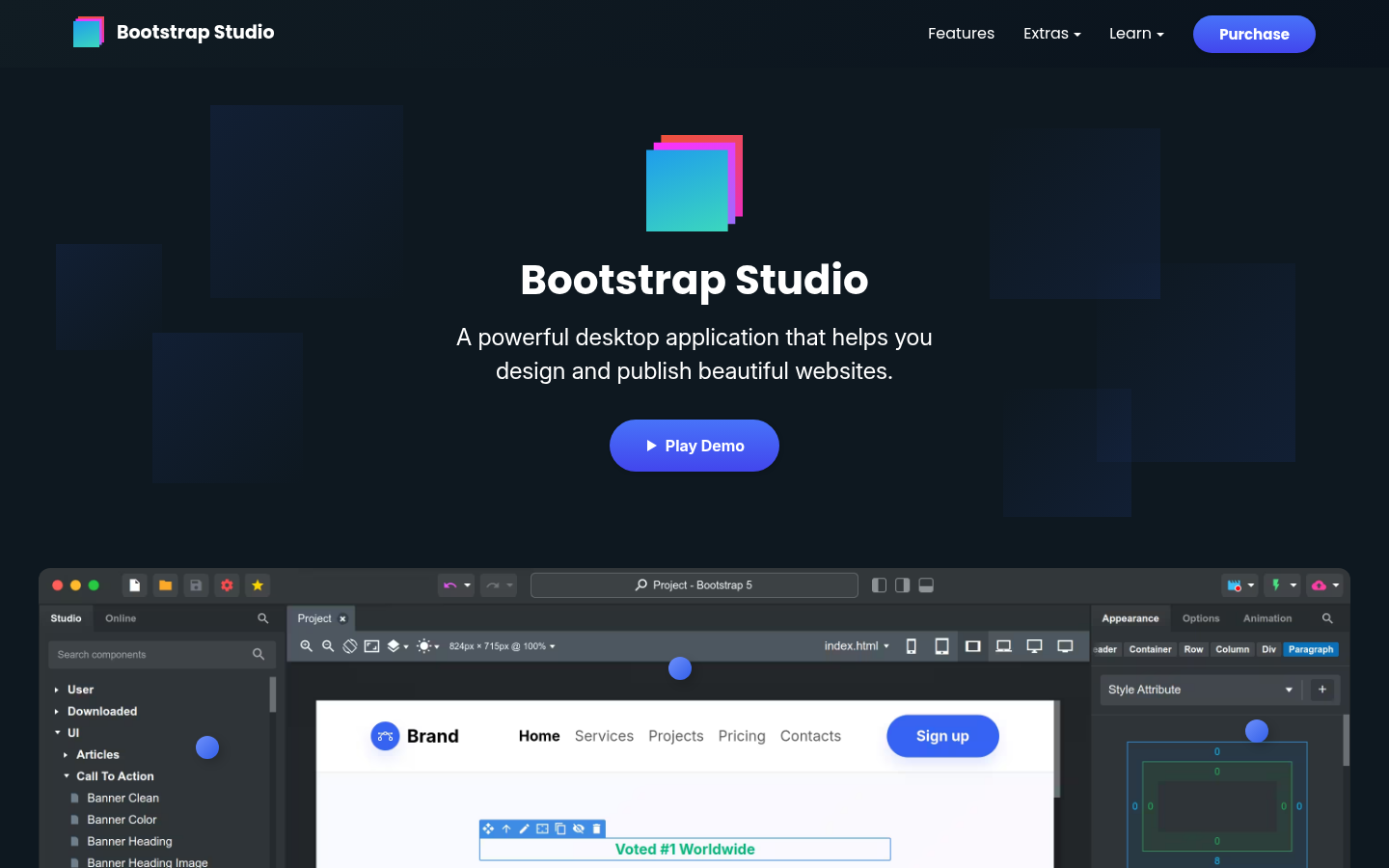
Task: Click the Sign up button in the preview
Action: pos(942,736)
